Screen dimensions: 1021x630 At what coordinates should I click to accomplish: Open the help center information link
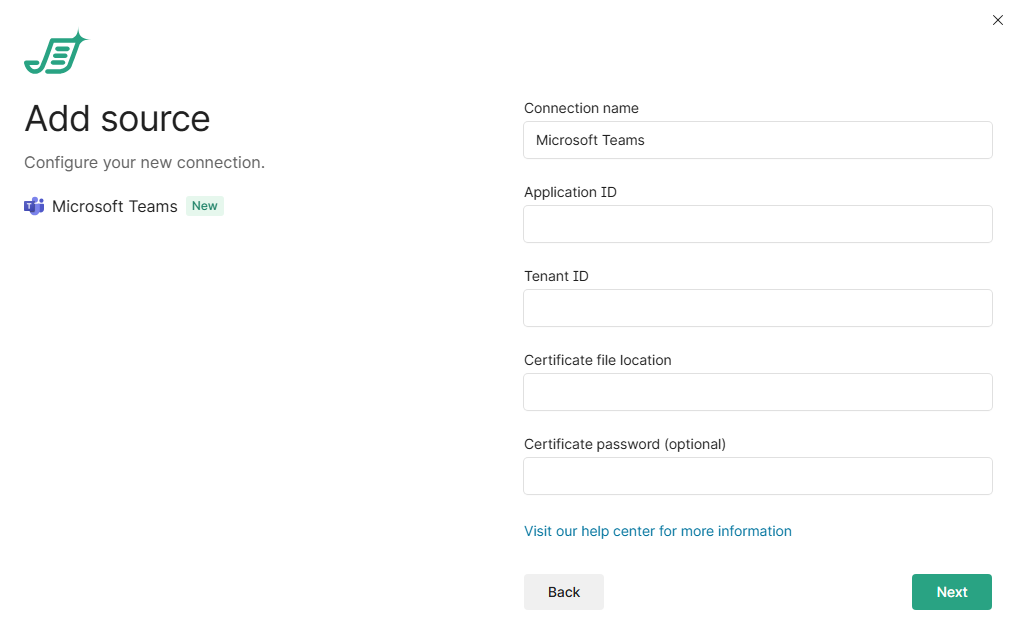657,531
